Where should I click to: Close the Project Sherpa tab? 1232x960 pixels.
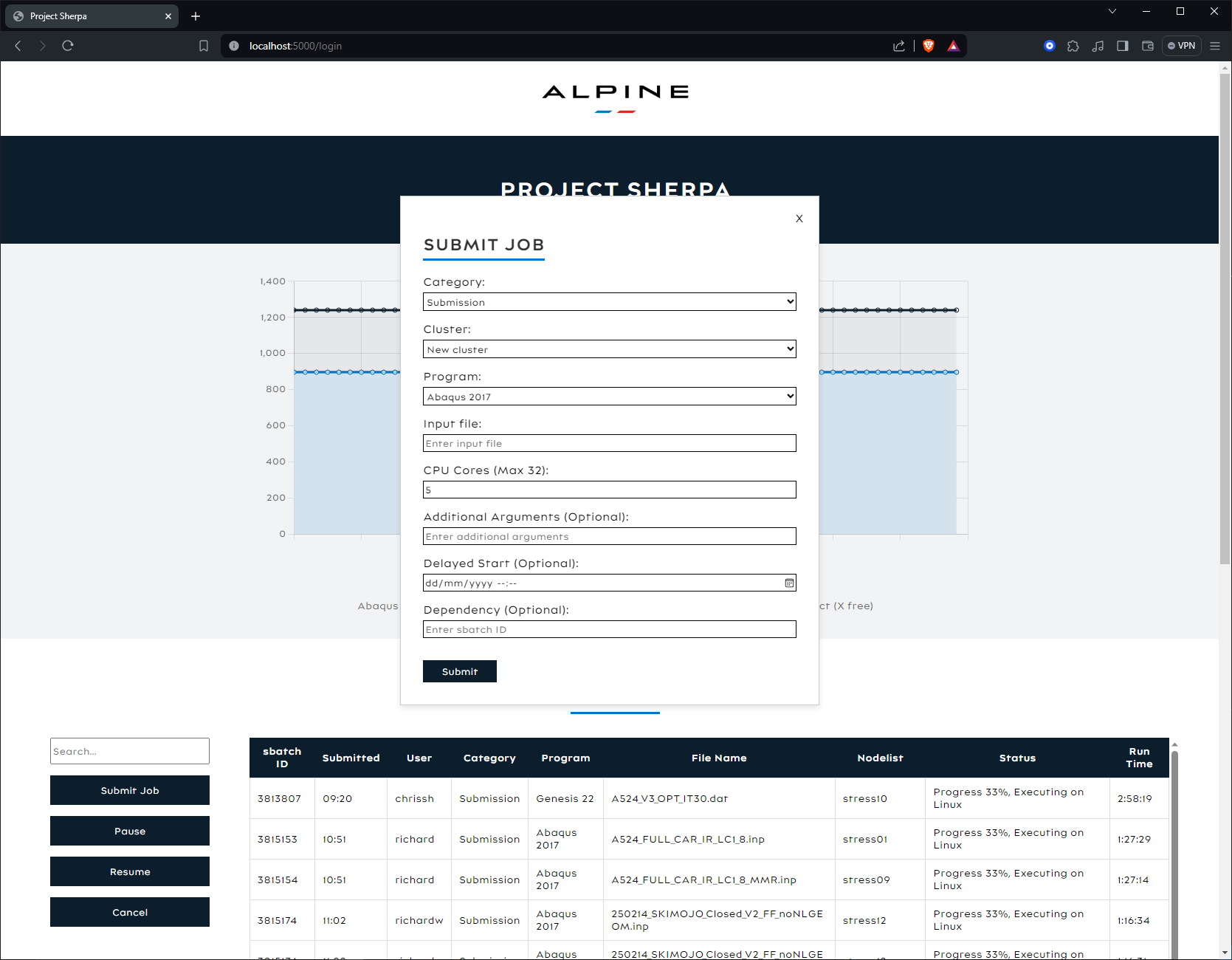[168, 16]
